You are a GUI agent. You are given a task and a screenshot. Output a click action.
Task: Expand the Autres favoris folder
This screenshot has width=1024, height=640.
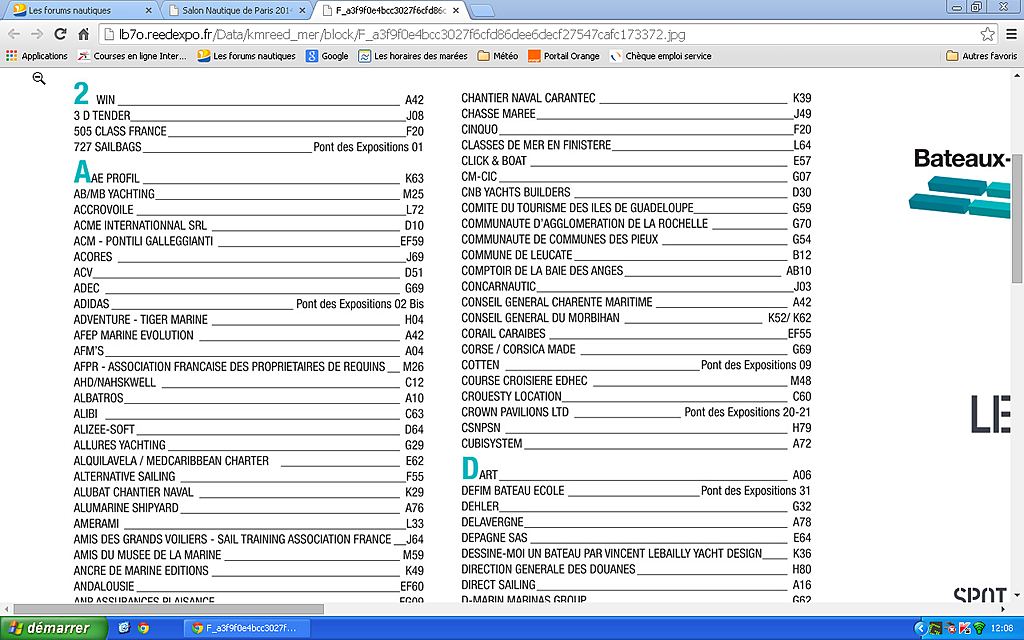982,56
